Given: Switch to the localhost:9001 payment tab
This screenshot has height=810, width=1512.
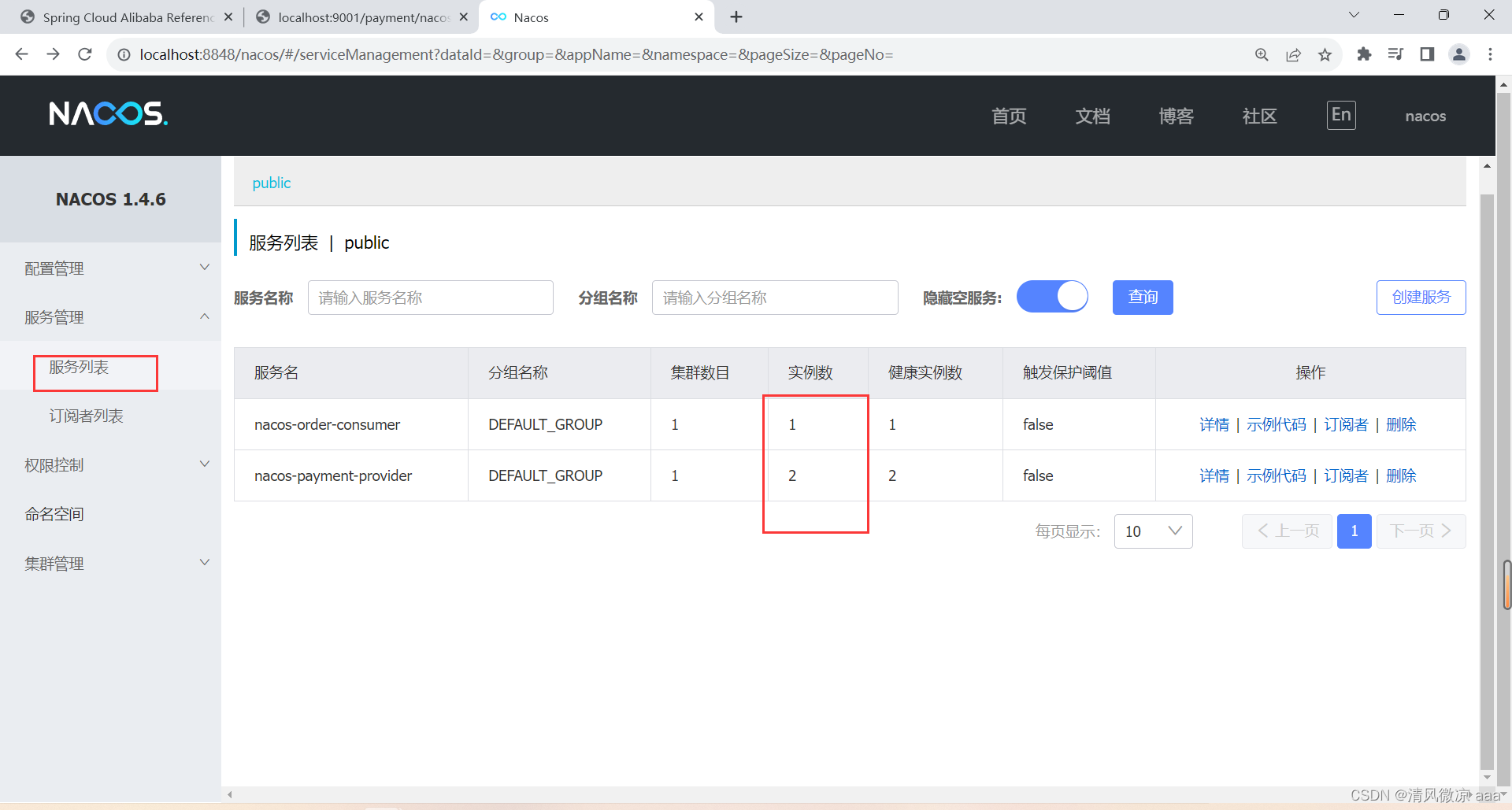Looking at the screenshot, I should point(361,17).
